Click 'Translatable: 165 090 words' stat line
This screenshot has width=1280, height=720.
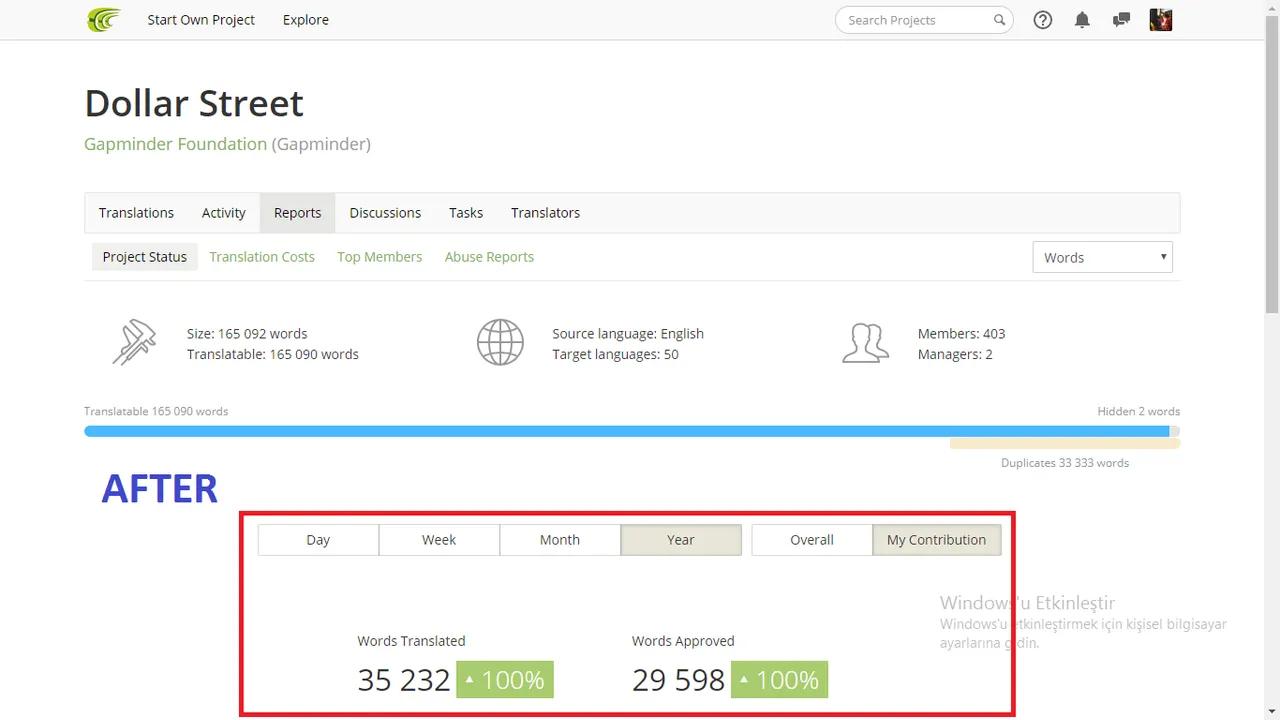(x=273, y=355)
